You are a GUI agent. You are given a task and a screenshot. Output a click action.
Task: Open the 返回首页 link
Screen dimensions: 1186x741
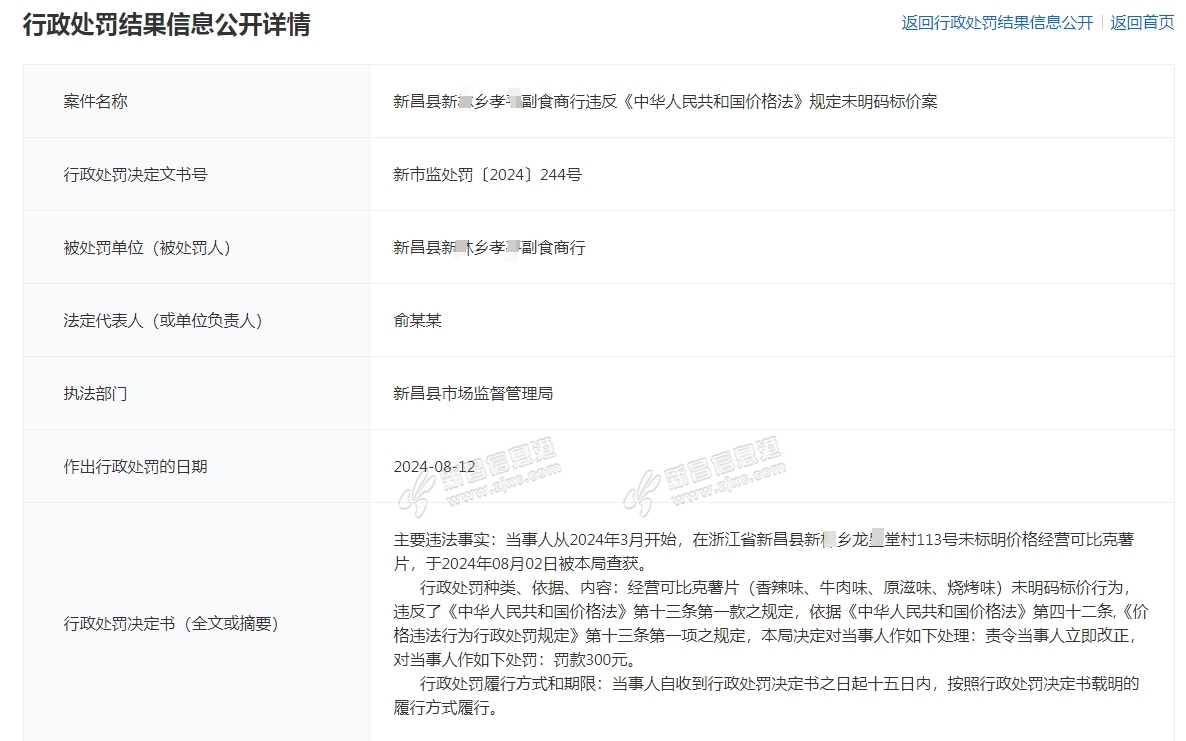[1142, 23]
